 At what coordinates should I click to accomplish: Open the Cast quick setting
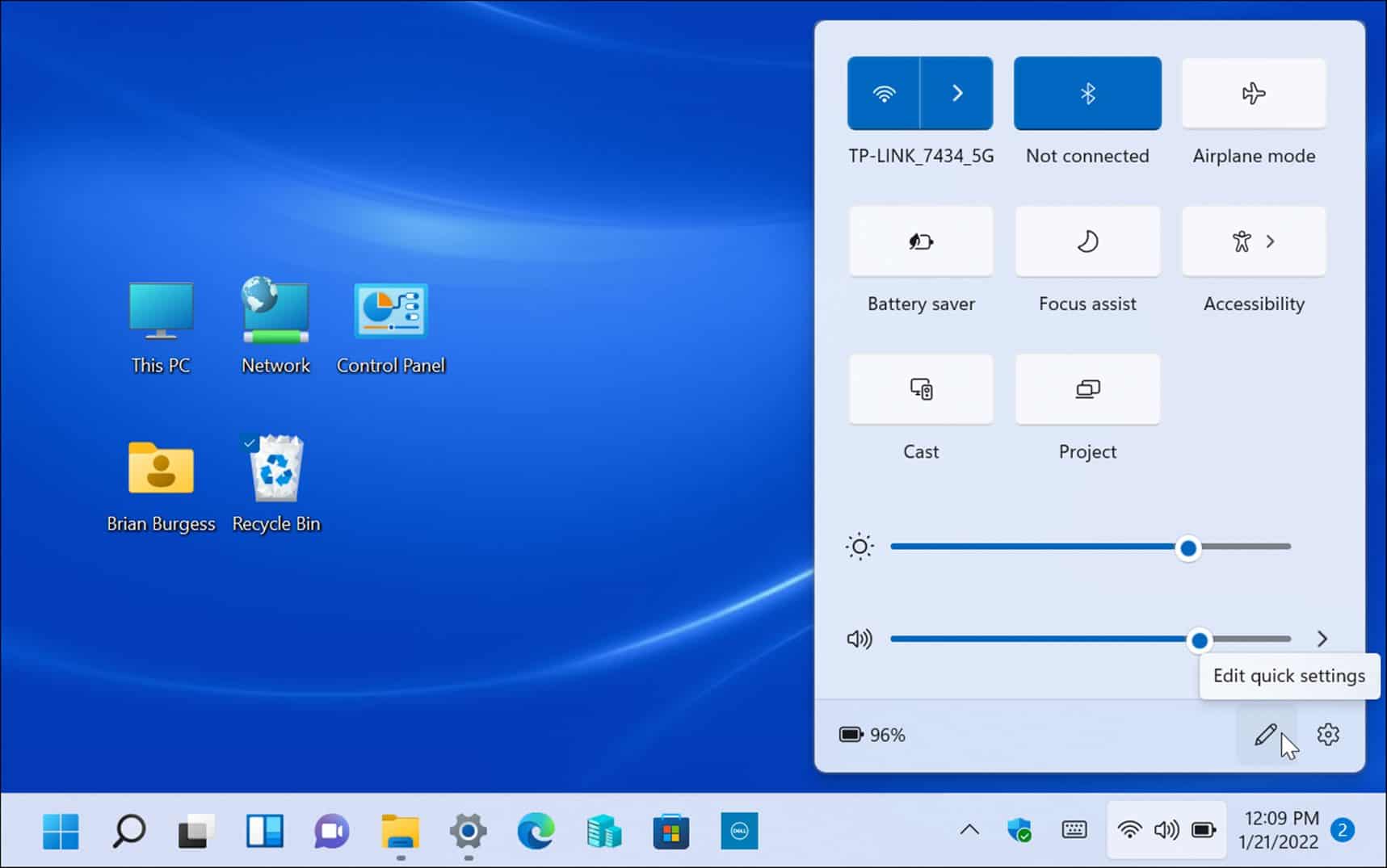point(920,388)
